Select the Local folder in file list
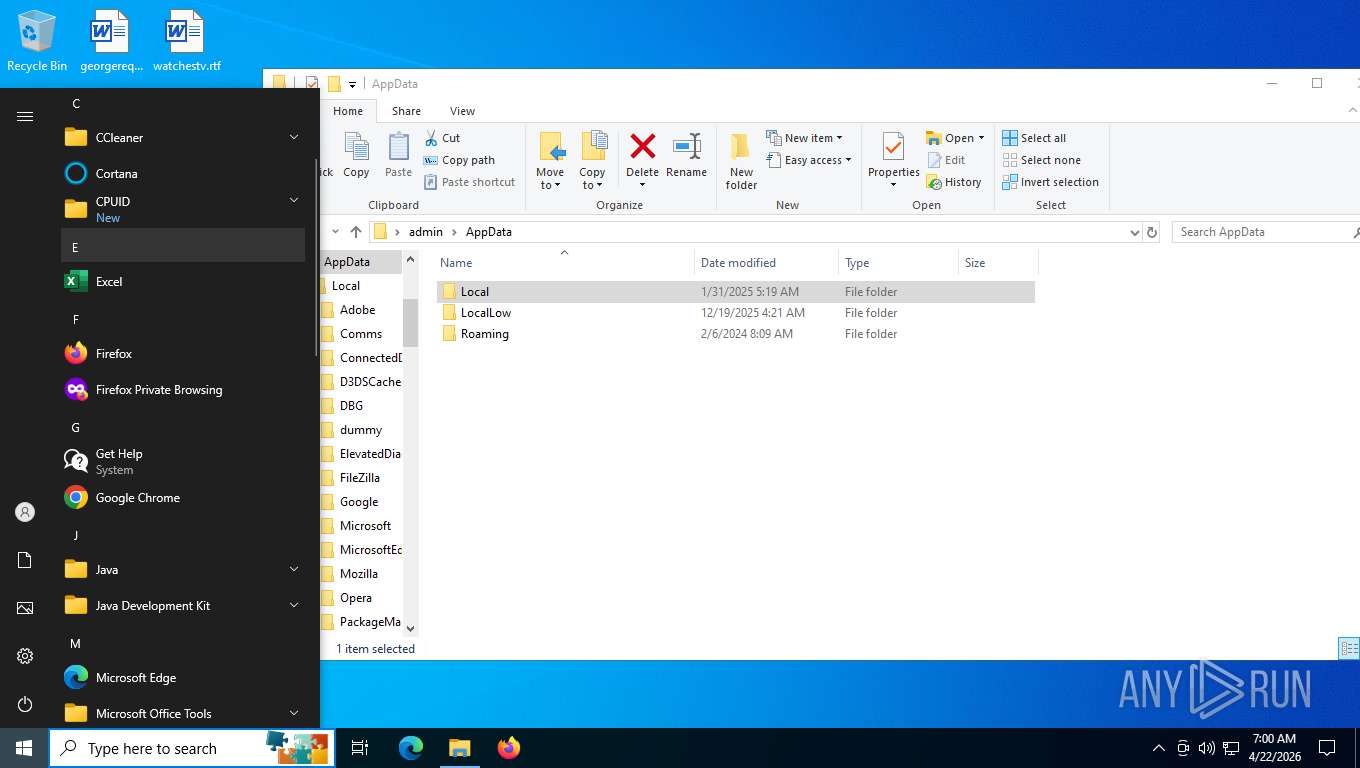Image resolution: width=1360 pixels, height=768 pixels. pos(735,292)
